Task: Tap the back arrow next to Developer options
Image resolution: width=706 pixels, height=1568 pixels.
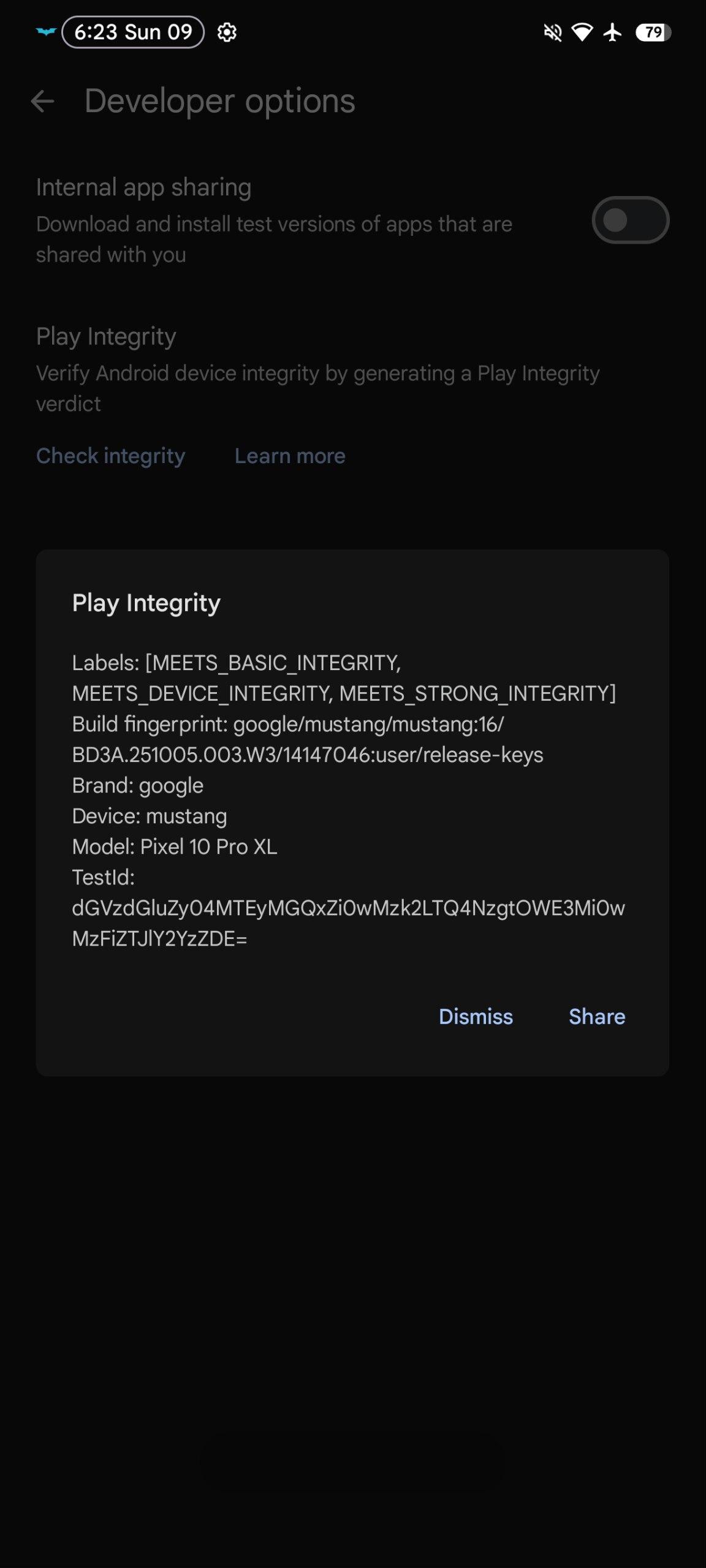Action: (x=43, y=102)
